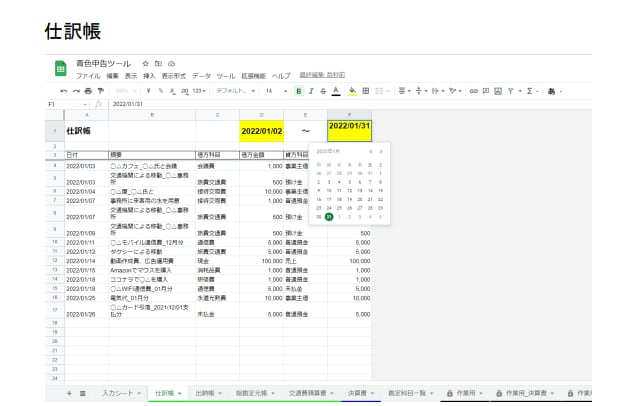Viewport: 628px width, 406px height.
Task: Open the データ menu
Action: tap(201, 76)
